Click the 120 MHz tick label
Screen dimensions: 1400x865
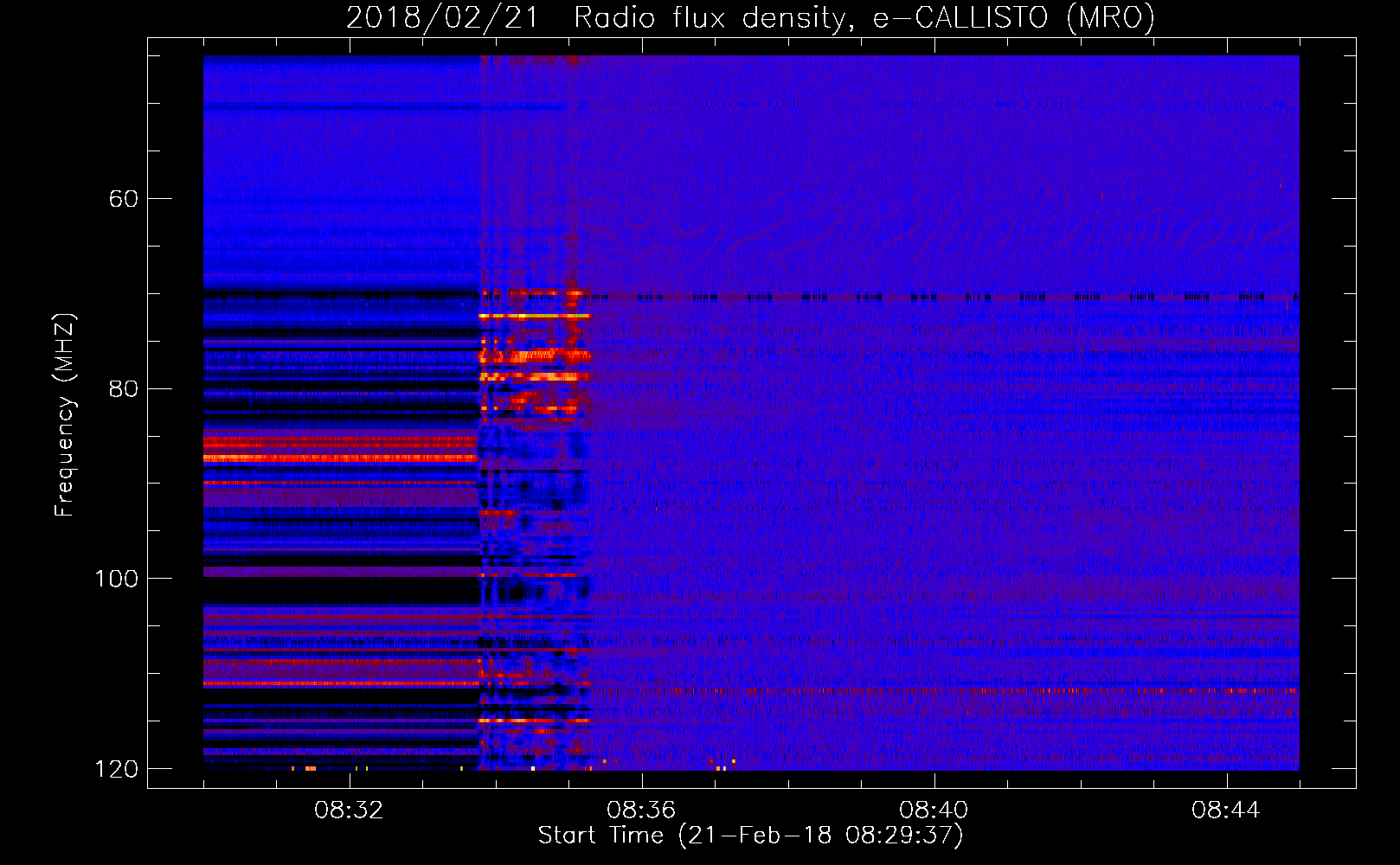tap(115, 769)
